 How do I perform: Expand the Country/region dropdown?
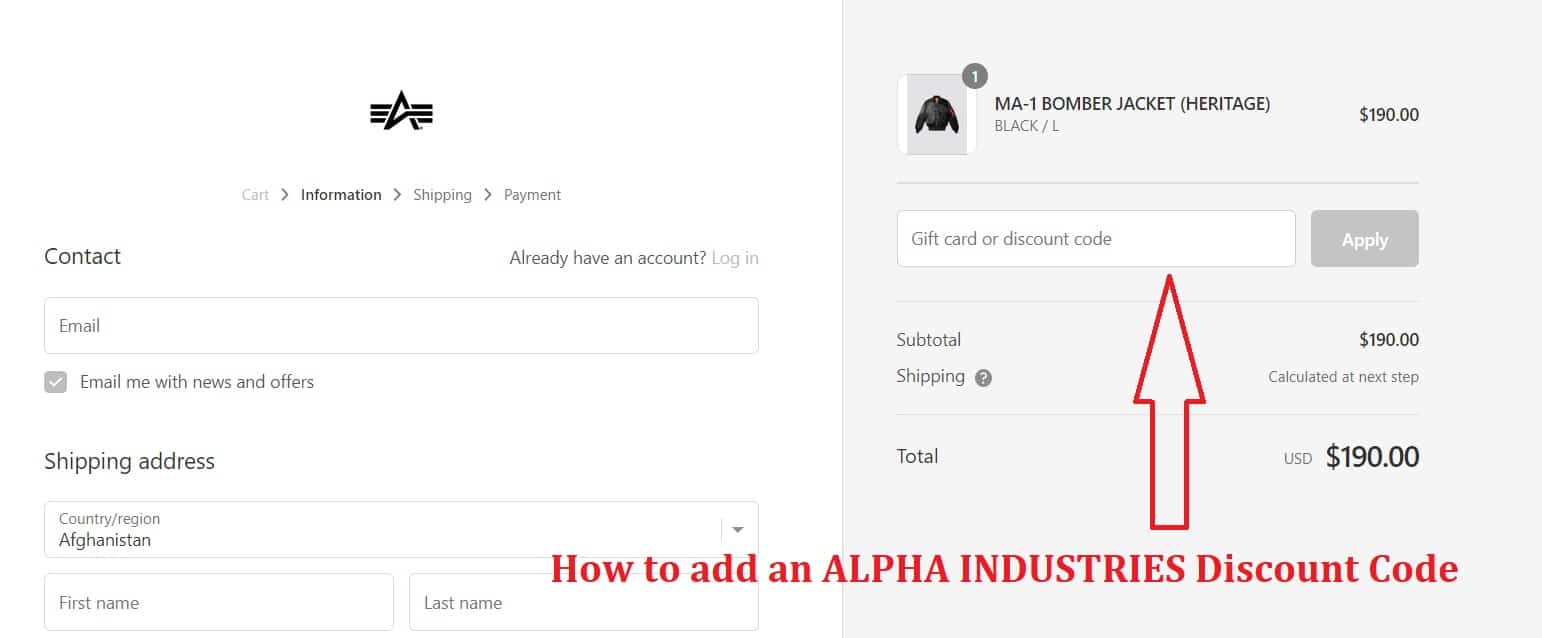point(400,529)
